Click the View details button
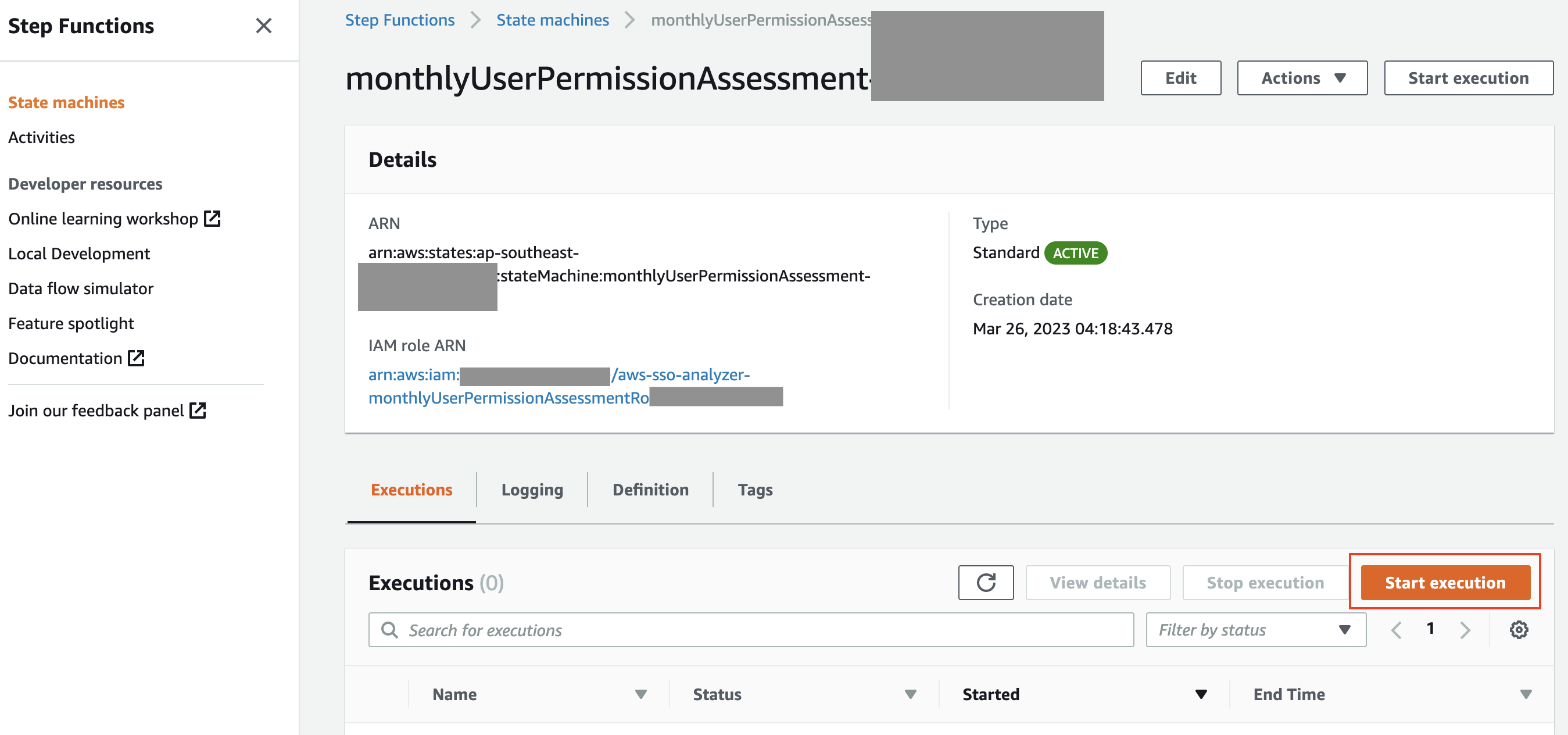 coord(1098,581)
